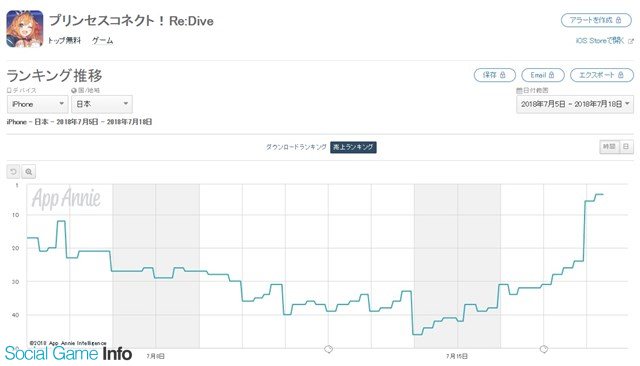Click the Email button
Viewport: 640px width, 366px height.
(543, 75)
